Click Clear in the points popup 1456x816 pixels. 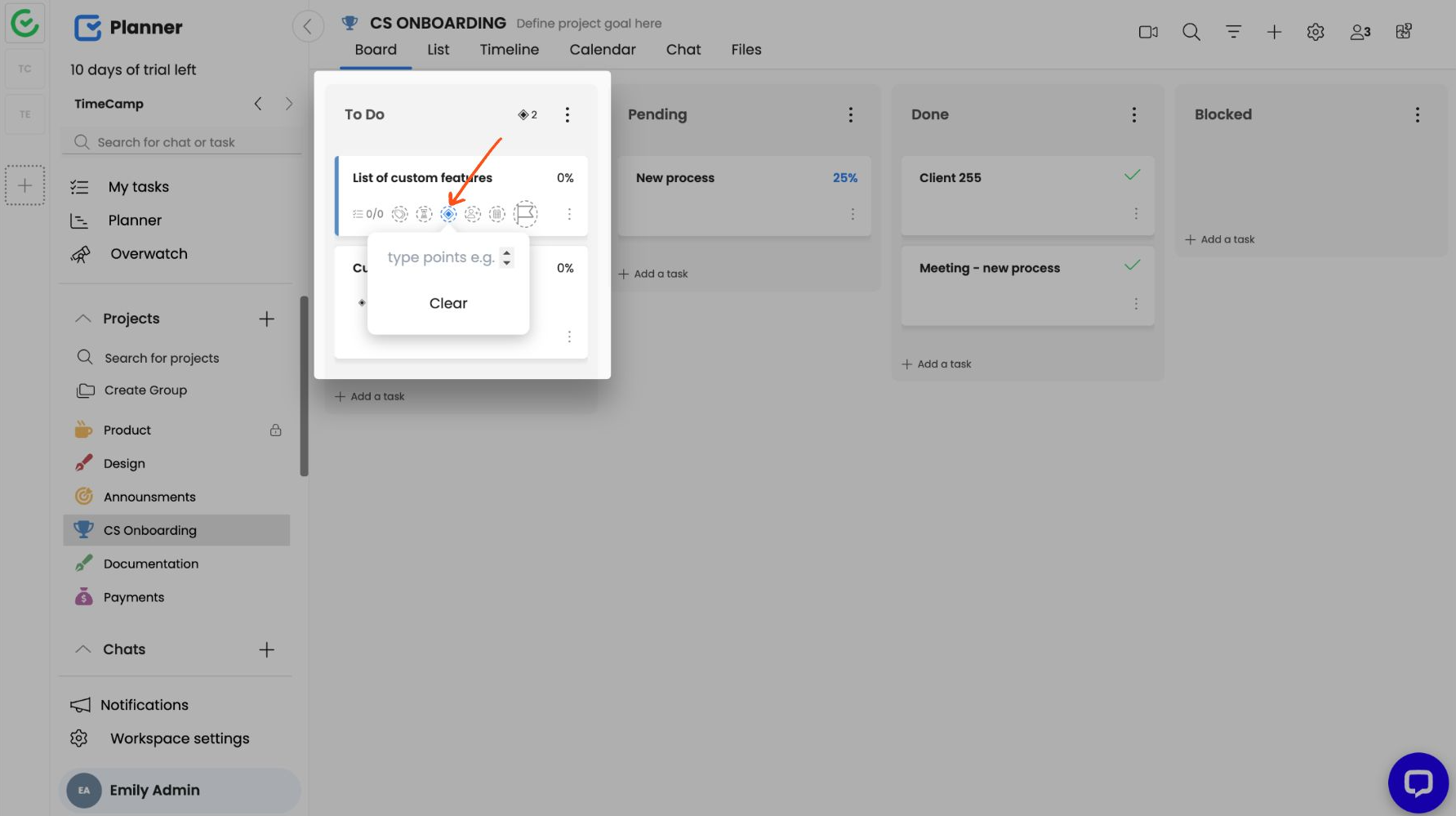tap(448, 303)
